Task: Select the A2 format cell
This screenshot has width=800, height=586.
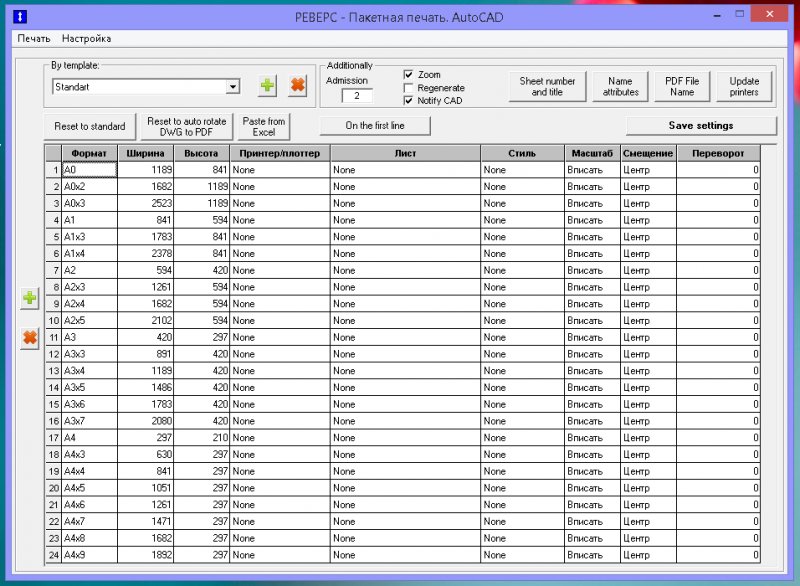Action: (90, 270)
